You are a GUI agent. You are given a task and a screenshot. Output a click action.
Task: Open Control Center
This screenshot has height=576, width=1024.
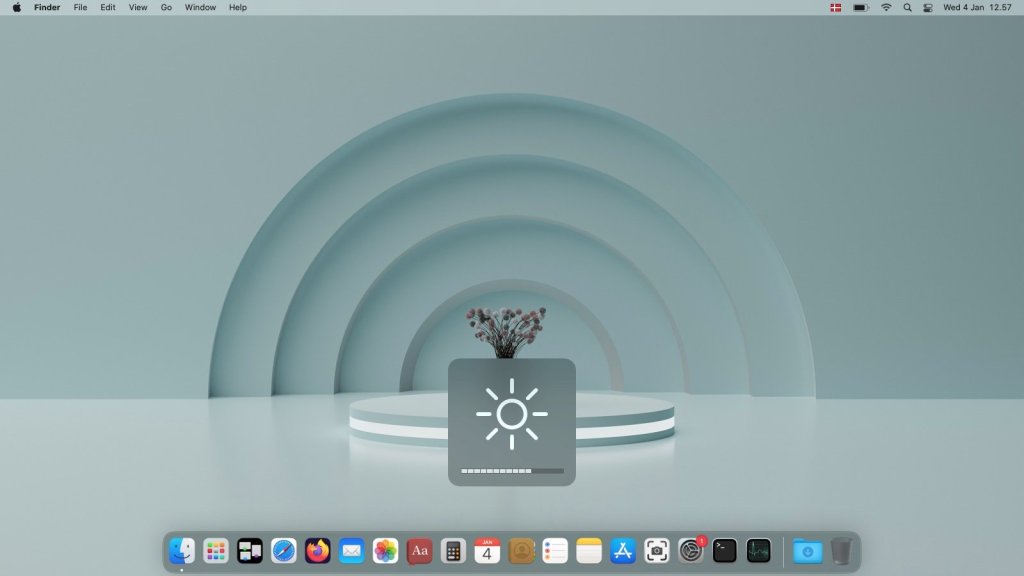coord(928,7)
